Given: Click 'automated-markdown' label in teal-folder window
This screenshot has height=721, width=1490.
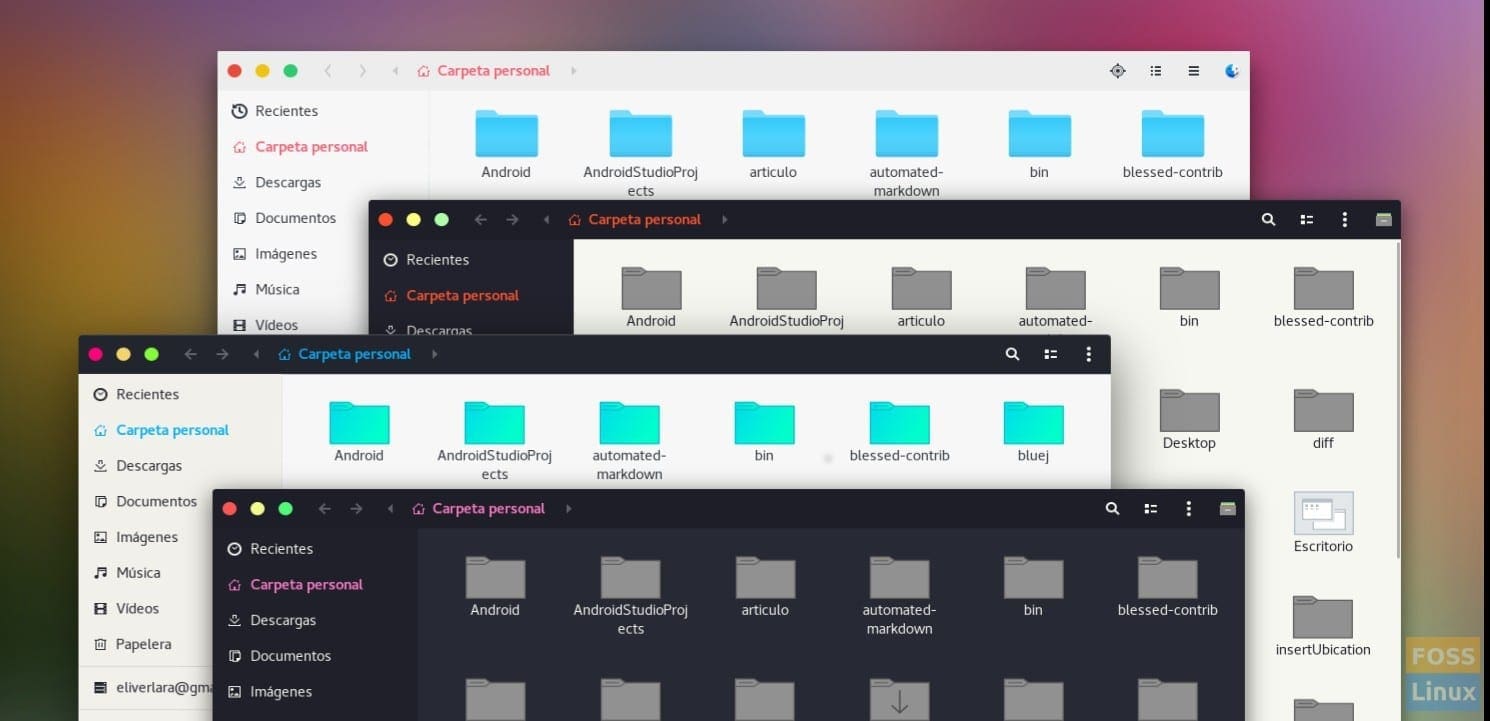Looking at the screenshot, I should click(629, 465).
